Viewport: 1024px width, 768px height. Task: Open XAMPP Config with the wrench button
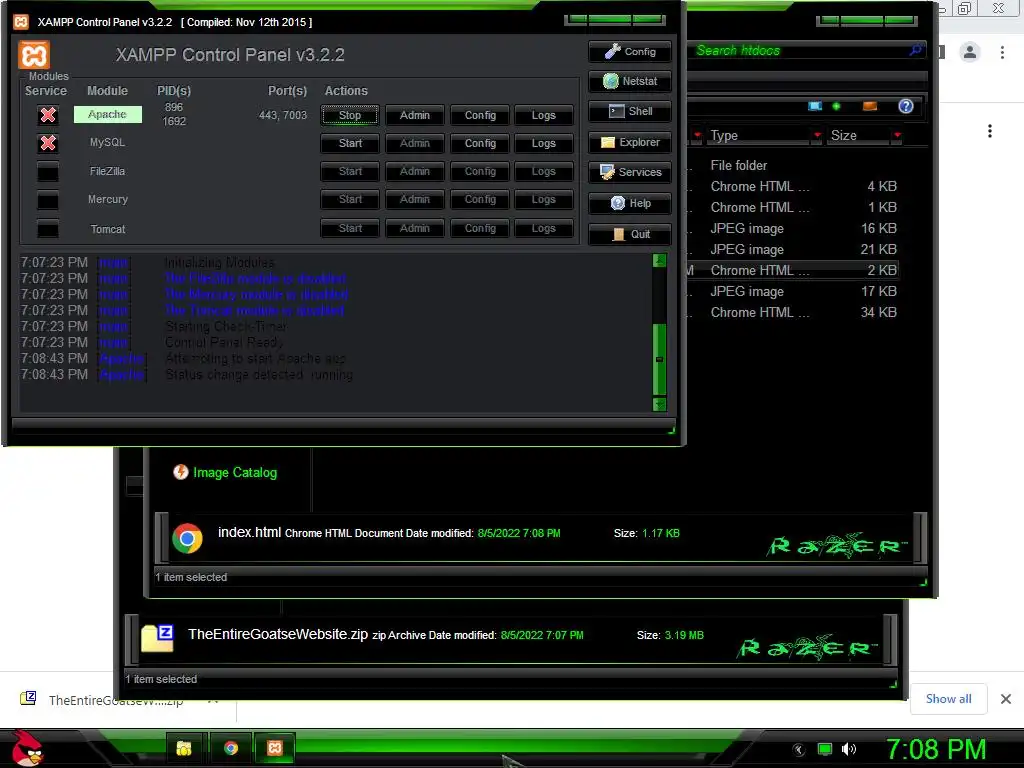630,52
